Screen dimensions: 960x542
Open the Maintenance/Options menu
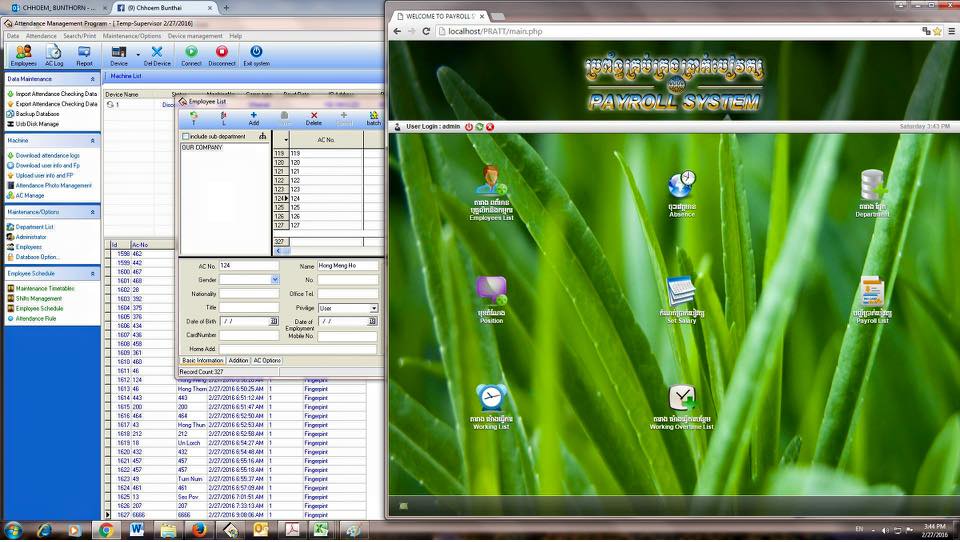(x=132, y=36)
